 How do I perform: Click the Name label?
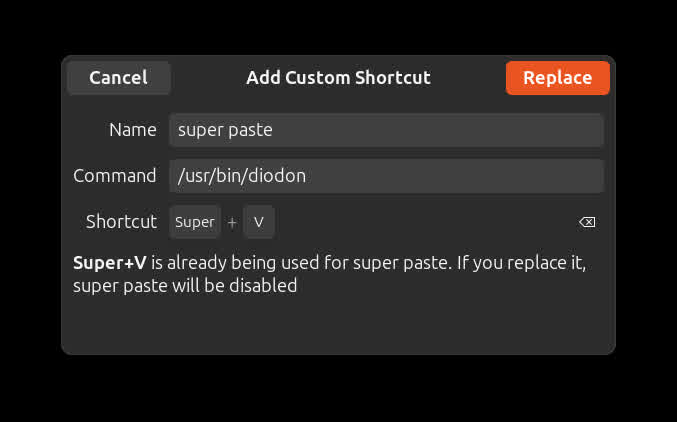(132, 130)
